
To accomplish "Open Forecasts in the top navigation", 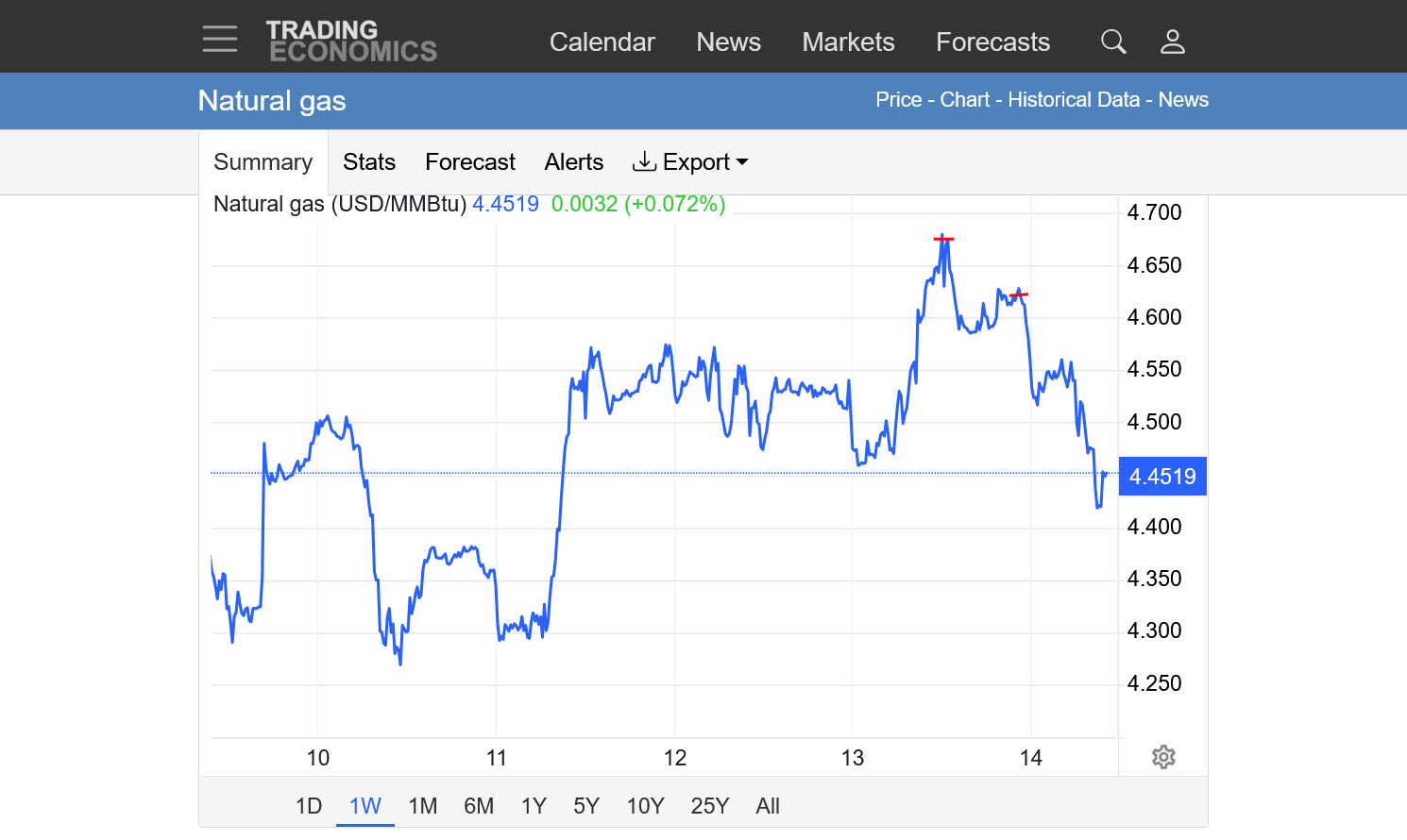I will [x=992, y=42].
